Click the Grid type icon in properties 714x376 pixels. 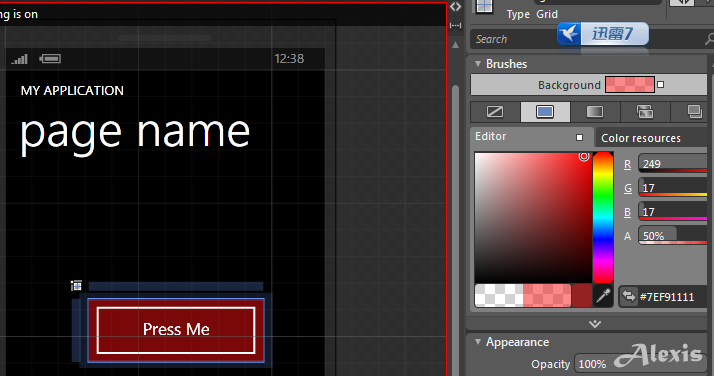click(484, 6)
